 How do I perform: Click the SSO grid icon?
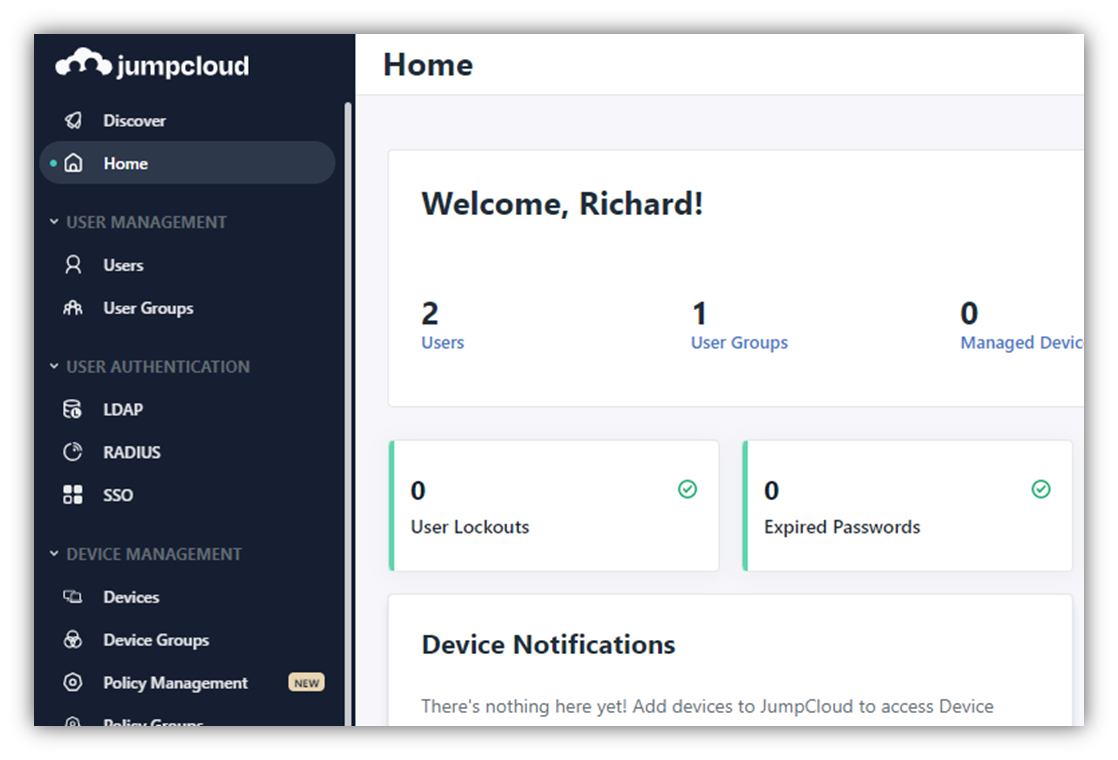point(73,495)
